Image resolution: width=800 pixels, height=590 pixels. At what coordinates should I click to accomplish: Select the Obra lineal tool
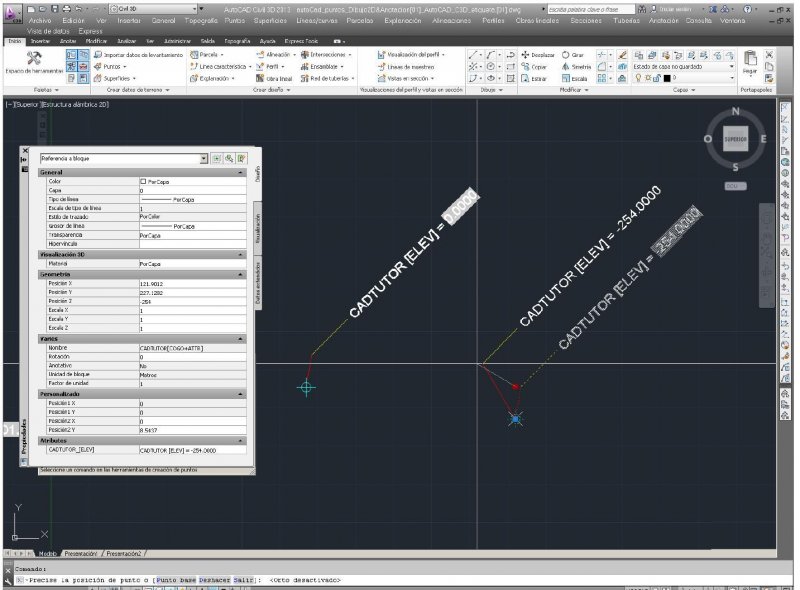tap(274, 79)
